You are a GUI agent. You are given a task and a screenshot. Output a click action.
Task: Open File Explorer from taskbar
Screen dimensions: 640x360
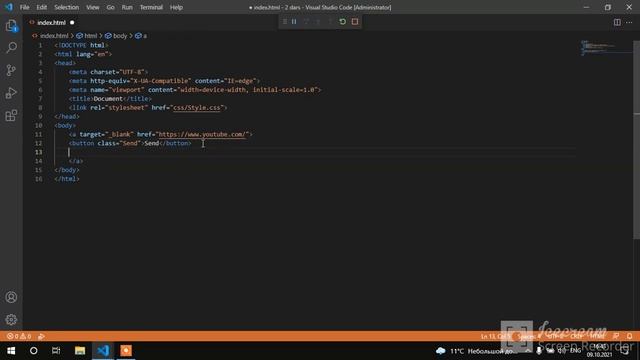pos(80,351)
